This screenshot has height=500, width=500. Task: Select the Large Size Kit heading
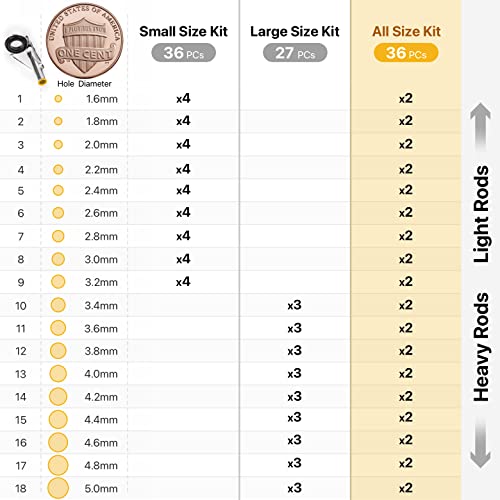295,32
